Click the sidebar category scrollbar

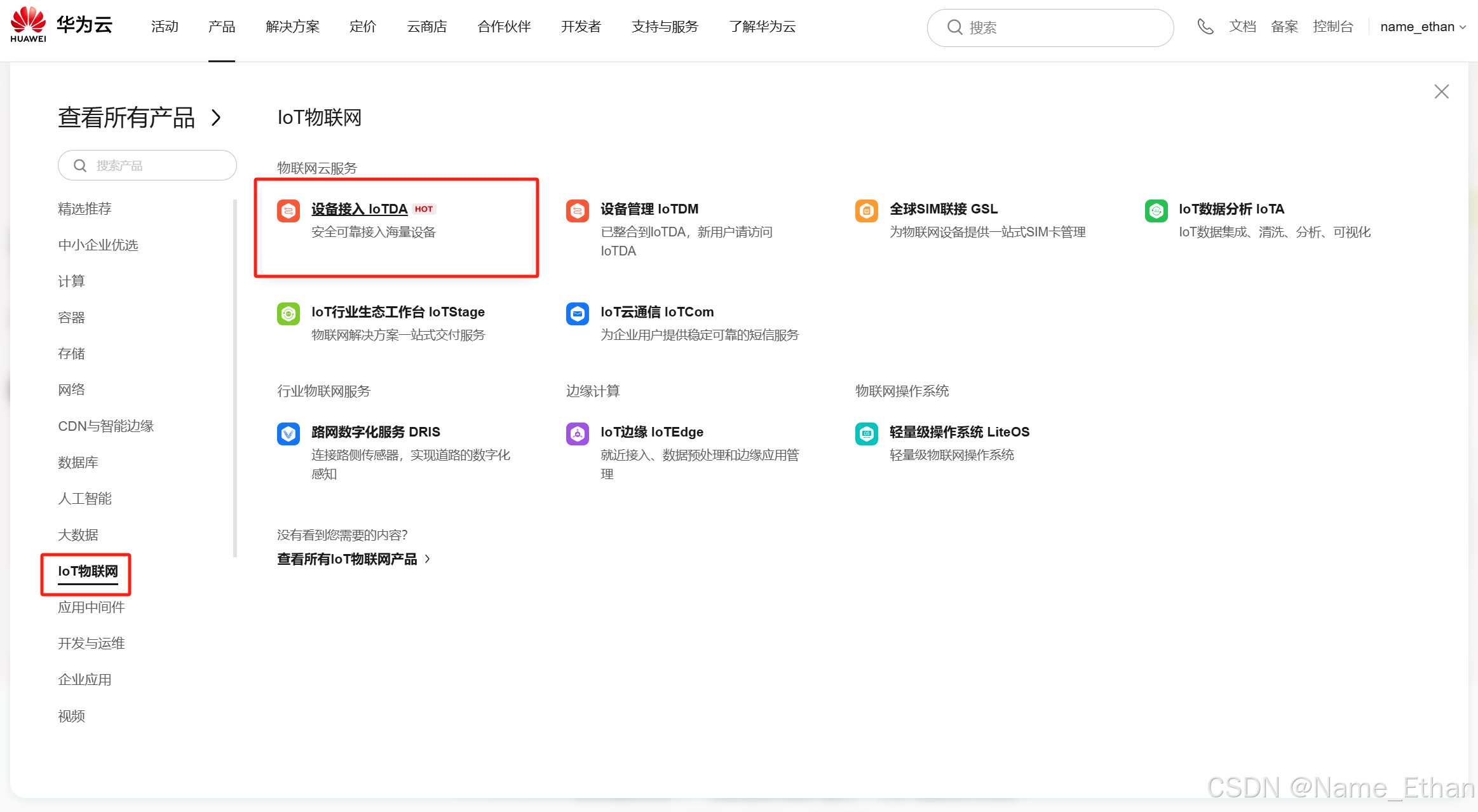click(235, 379)
